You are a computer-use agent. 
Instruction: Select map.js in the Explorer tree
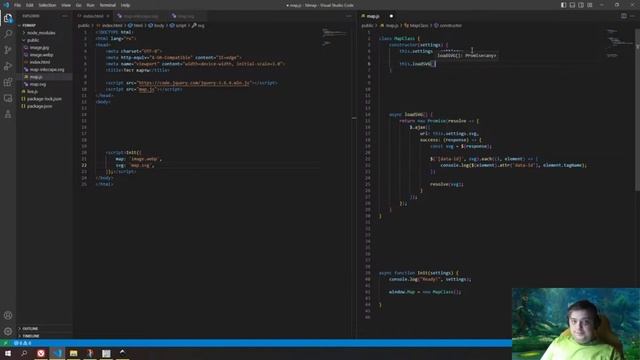point(36,77)
